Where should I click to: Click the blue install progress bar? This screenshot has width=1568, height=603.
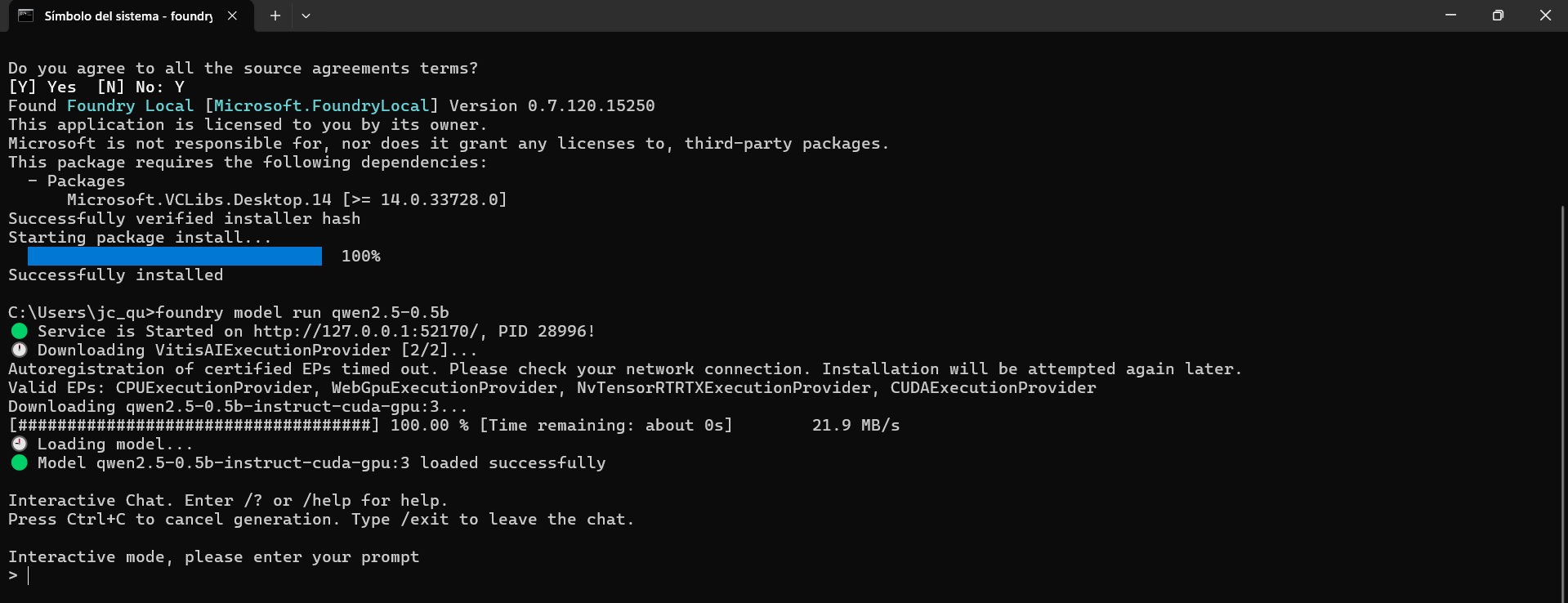click(x=174, y=257)
